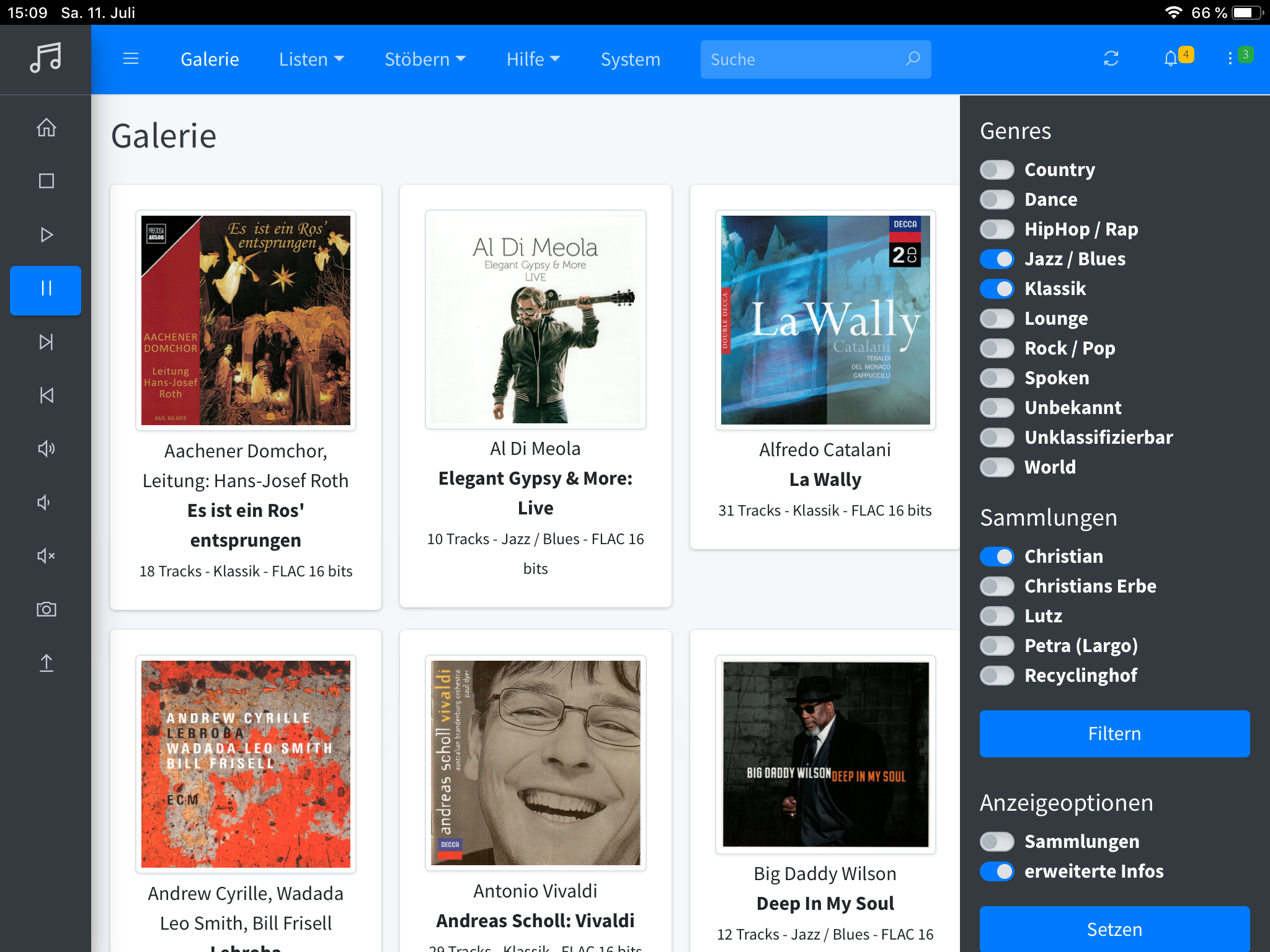Screen dimensions: 1270x952
Task: Enable the Petra (Largo) collection toggle
Action: pyautogui.click(x=997, y=646)
